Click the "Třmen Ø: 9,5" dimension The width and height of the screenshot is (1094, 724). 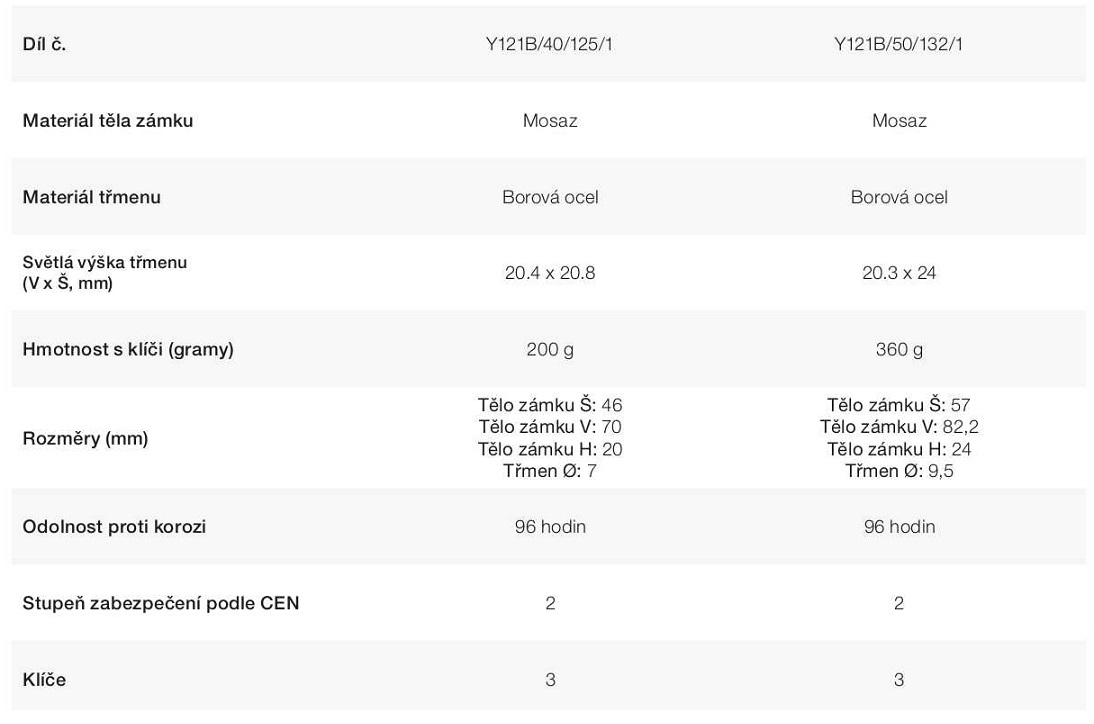point(898,471)
